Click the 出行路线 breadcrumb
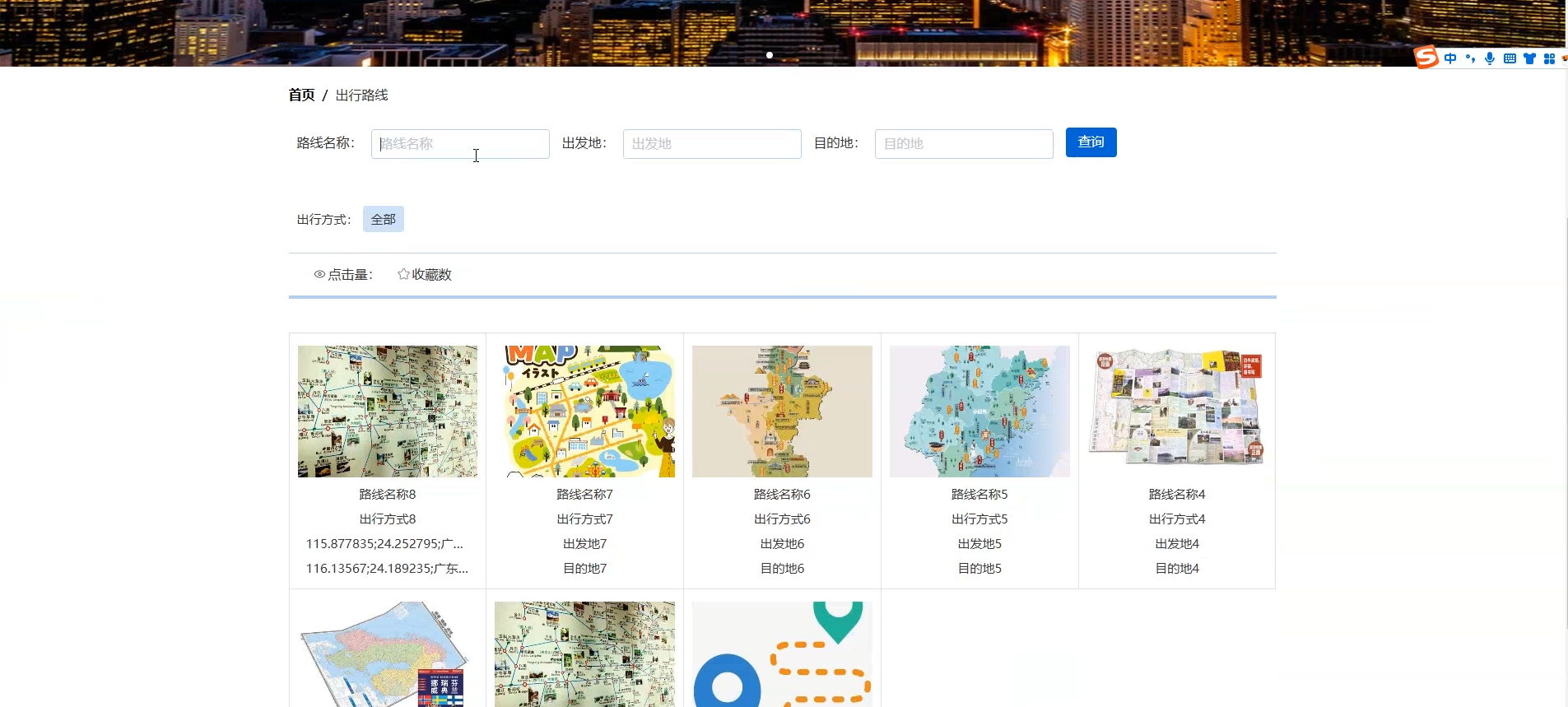This screenshot has width=1568, height=707. 361,95
